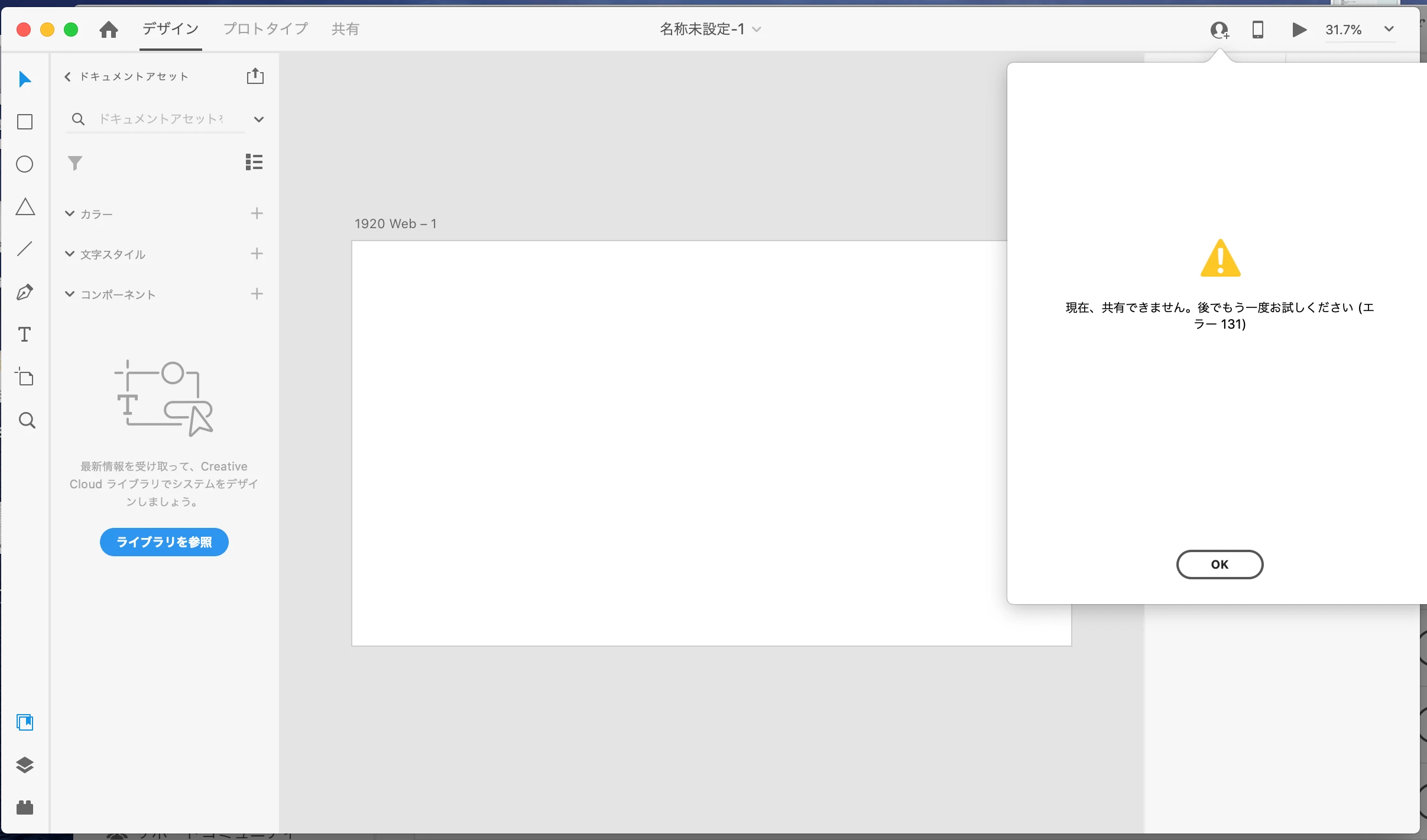Toggle list view in assets panel
Image resolution: width=1427 pixels, height=840 pixels.
click(254, 162)
